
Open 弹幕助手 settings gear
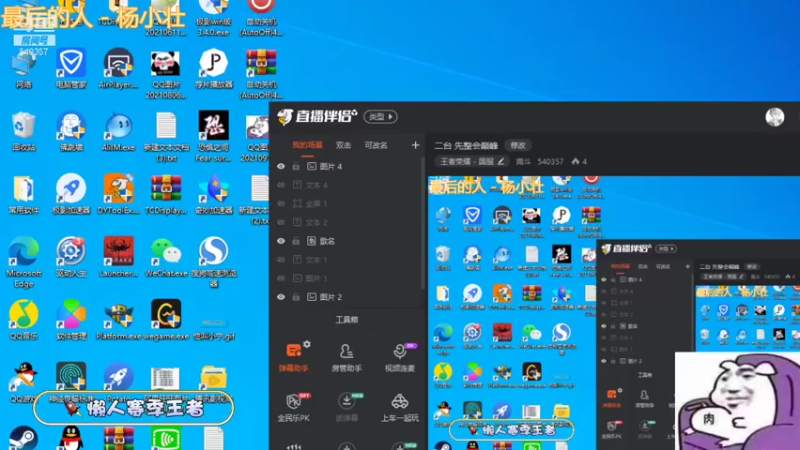pos(307,344)
